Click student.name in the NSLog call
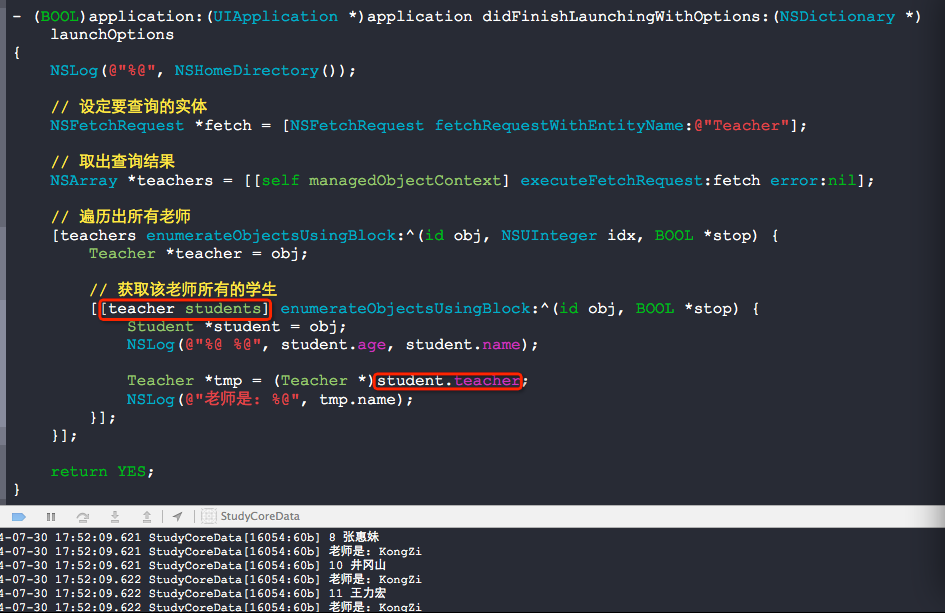The height and width of the screenshot is (613, 945). 463,345
